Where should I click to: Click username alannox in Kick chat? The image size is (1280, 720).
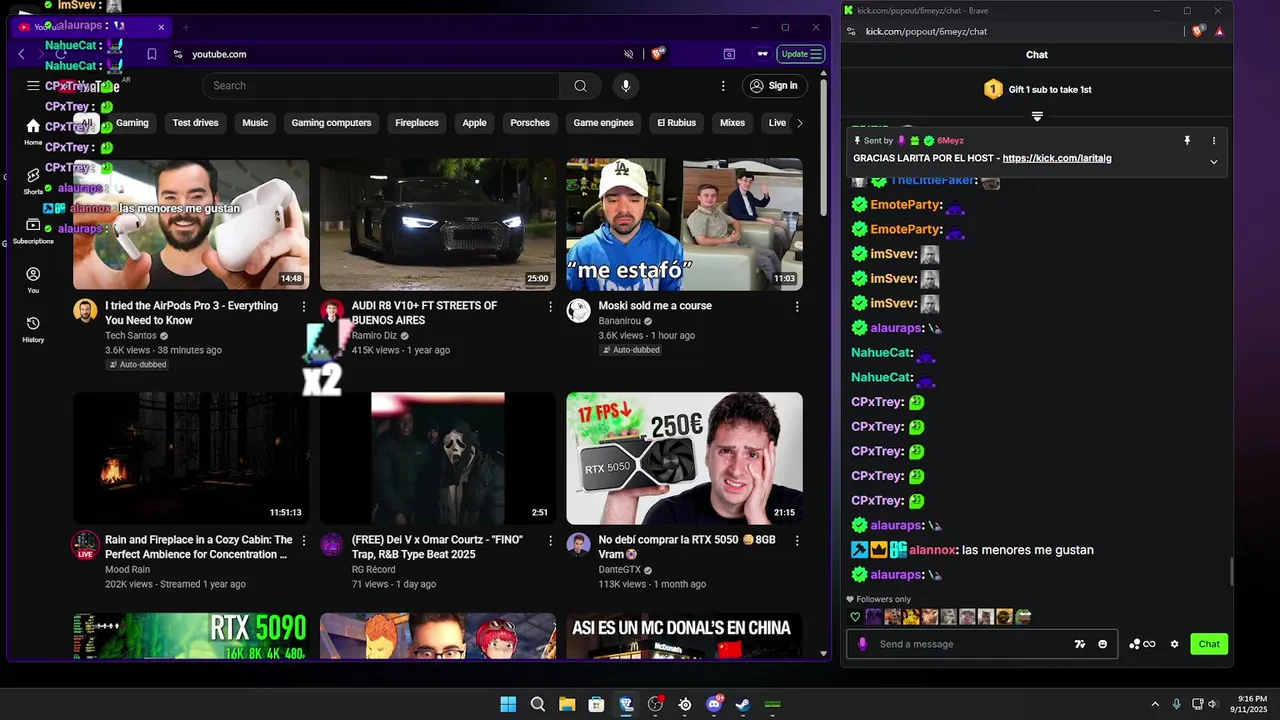coord(932,550)
